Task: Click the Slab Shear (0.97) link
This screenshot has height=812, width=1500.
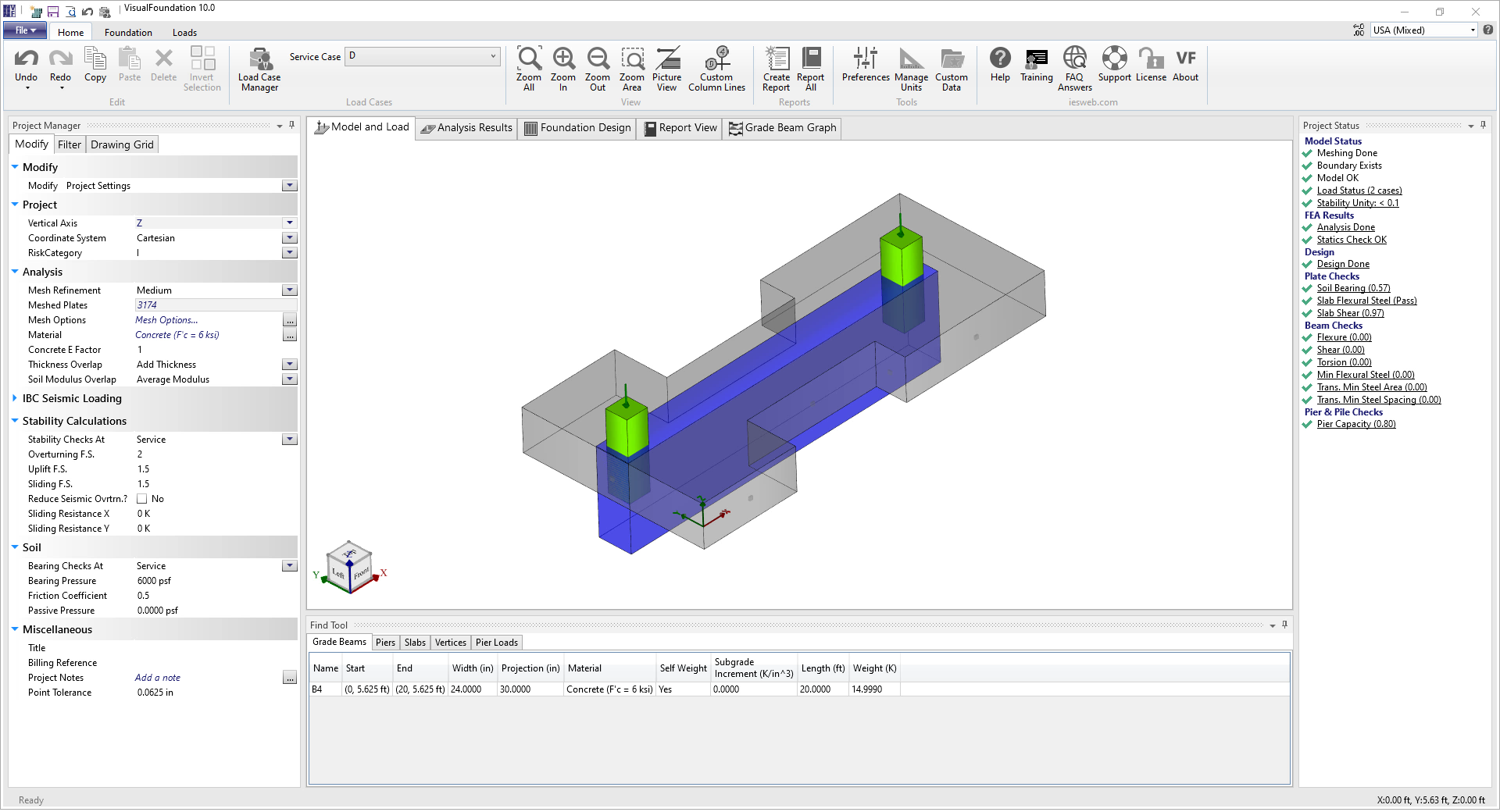Action: coord(1350,313)
